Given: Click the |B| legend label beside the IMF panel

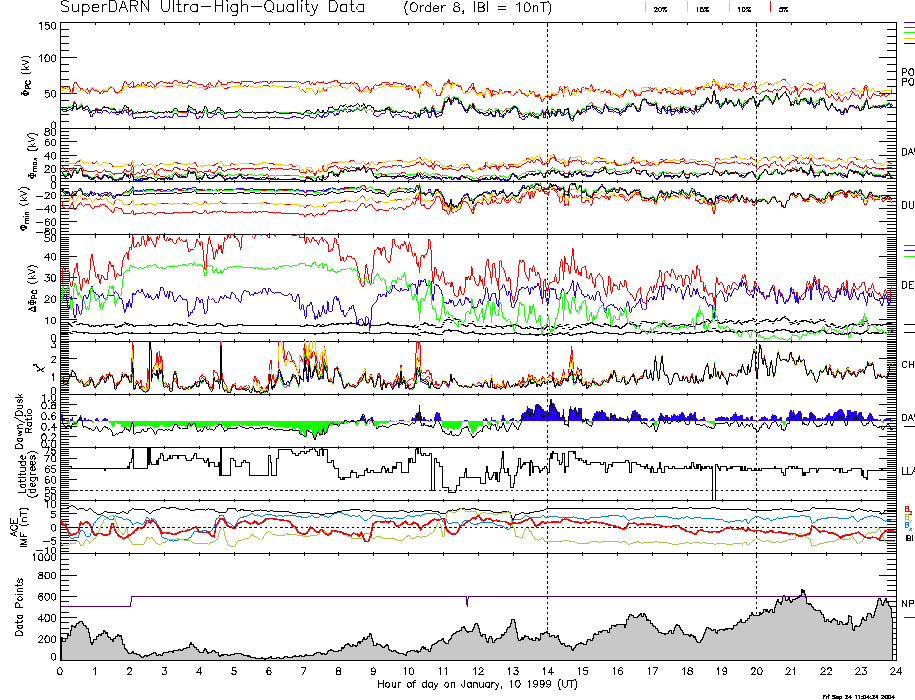Looking at the screenshot, I should (908, 539).
